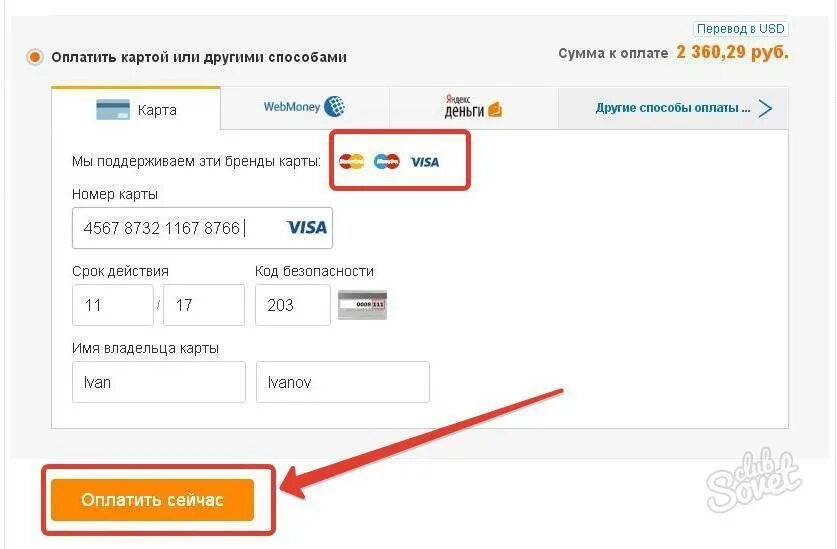Click the Яндекс Деньги wallet icon
837x549 pixels.
point(494,110)
